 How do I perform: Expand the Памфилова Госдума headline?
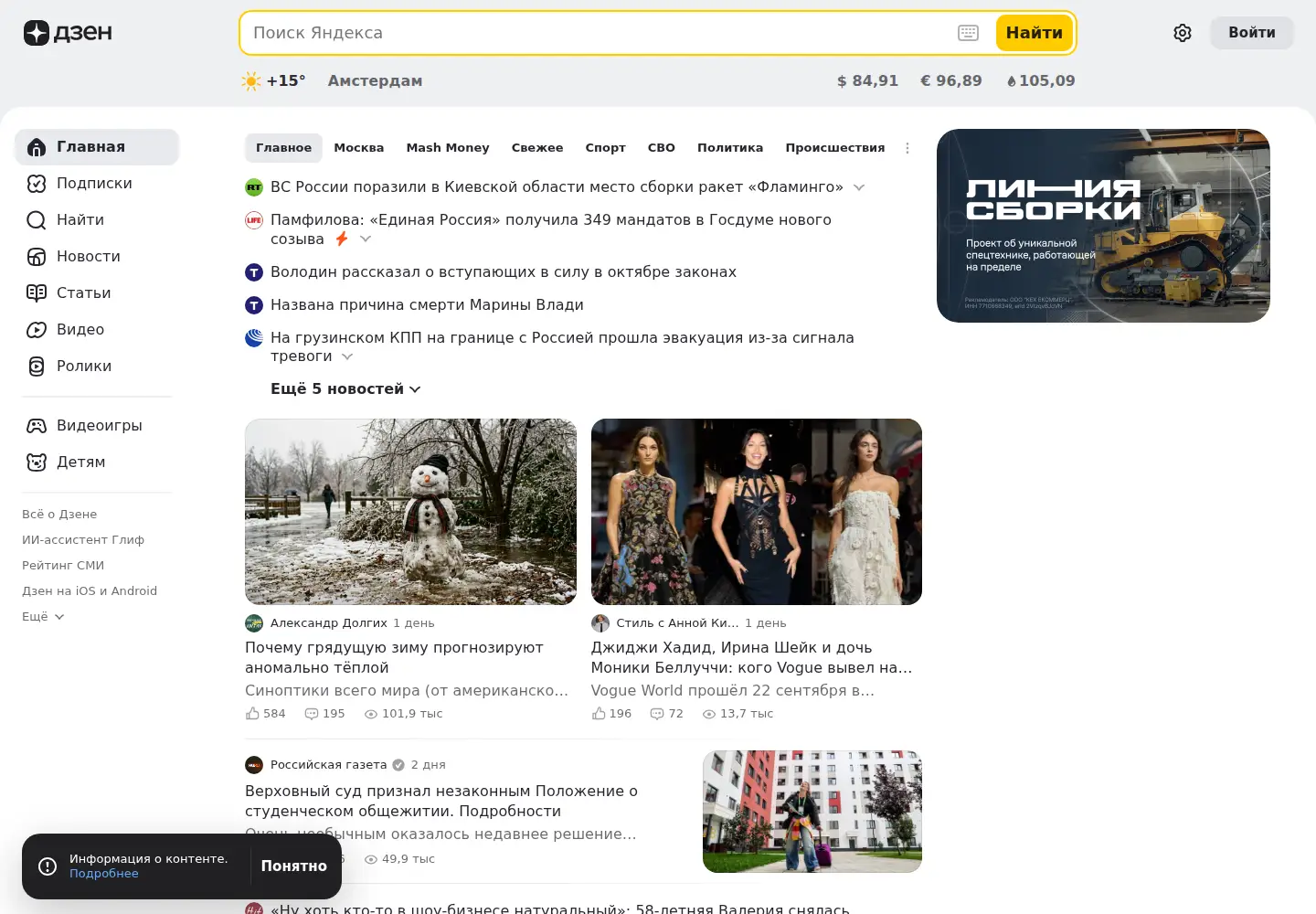pyautogui.click(x=366, y=239)
